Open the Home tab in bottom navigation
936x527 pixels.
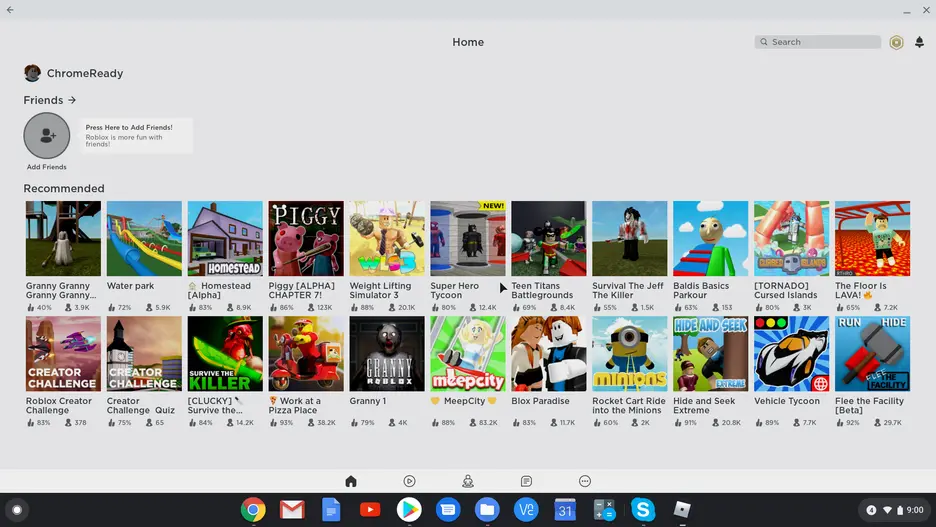(x=351, y=481)
